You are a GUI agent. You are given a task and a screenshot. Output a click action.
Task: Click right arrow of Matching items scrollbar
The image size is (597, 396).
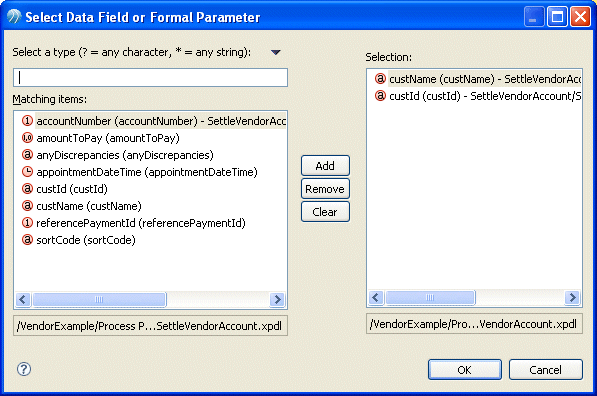click(x=277, y=300)
